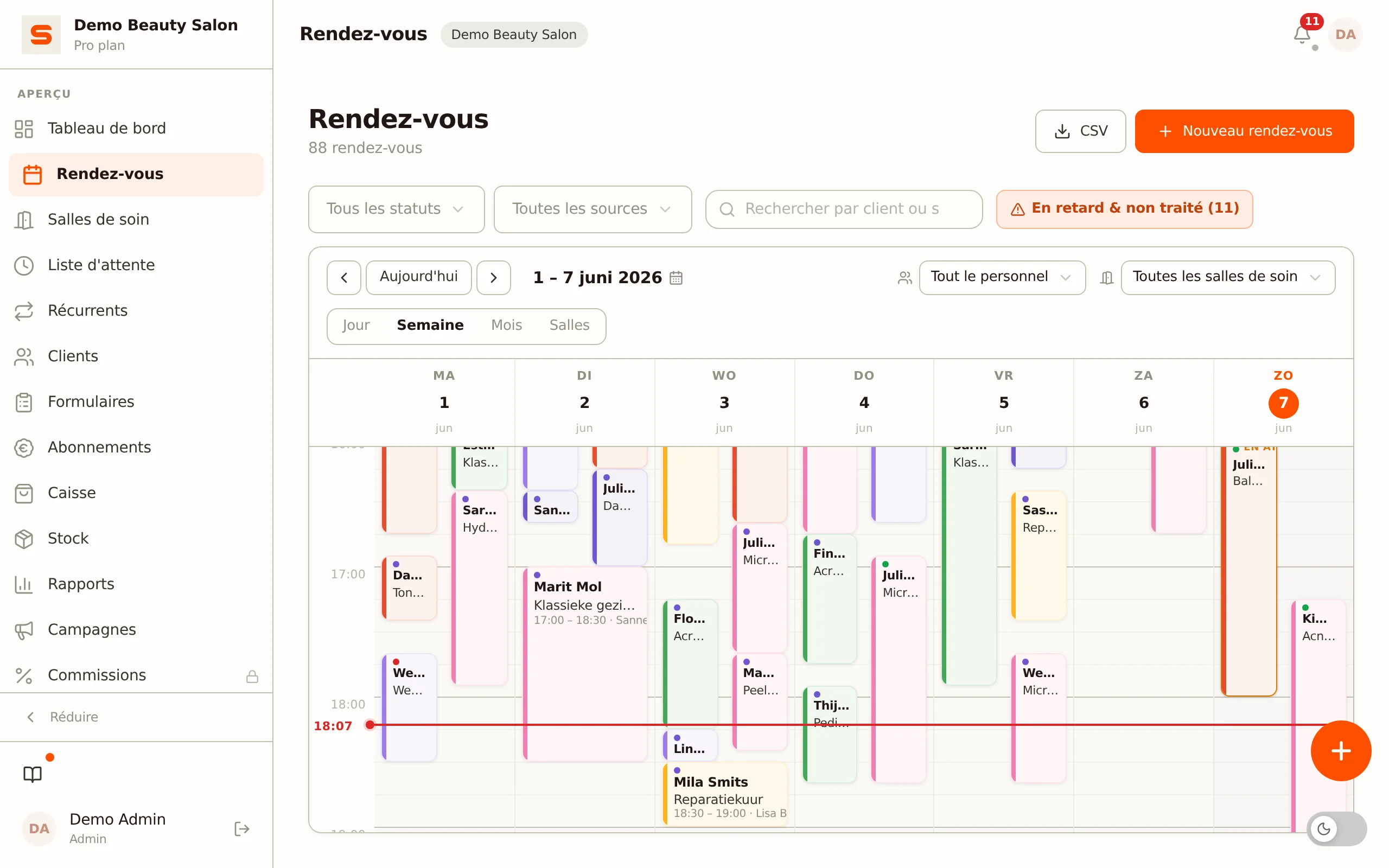Expand the Tous les statuts dropdown

[396, 209]
